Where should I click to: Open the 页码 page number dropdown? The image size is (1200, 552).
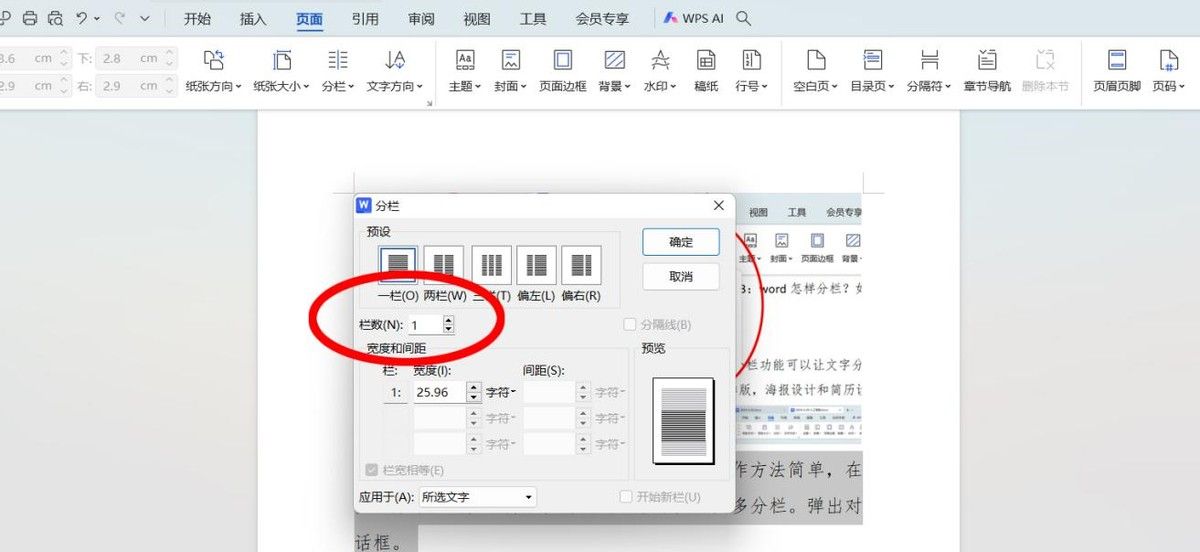click(1168, 72)
